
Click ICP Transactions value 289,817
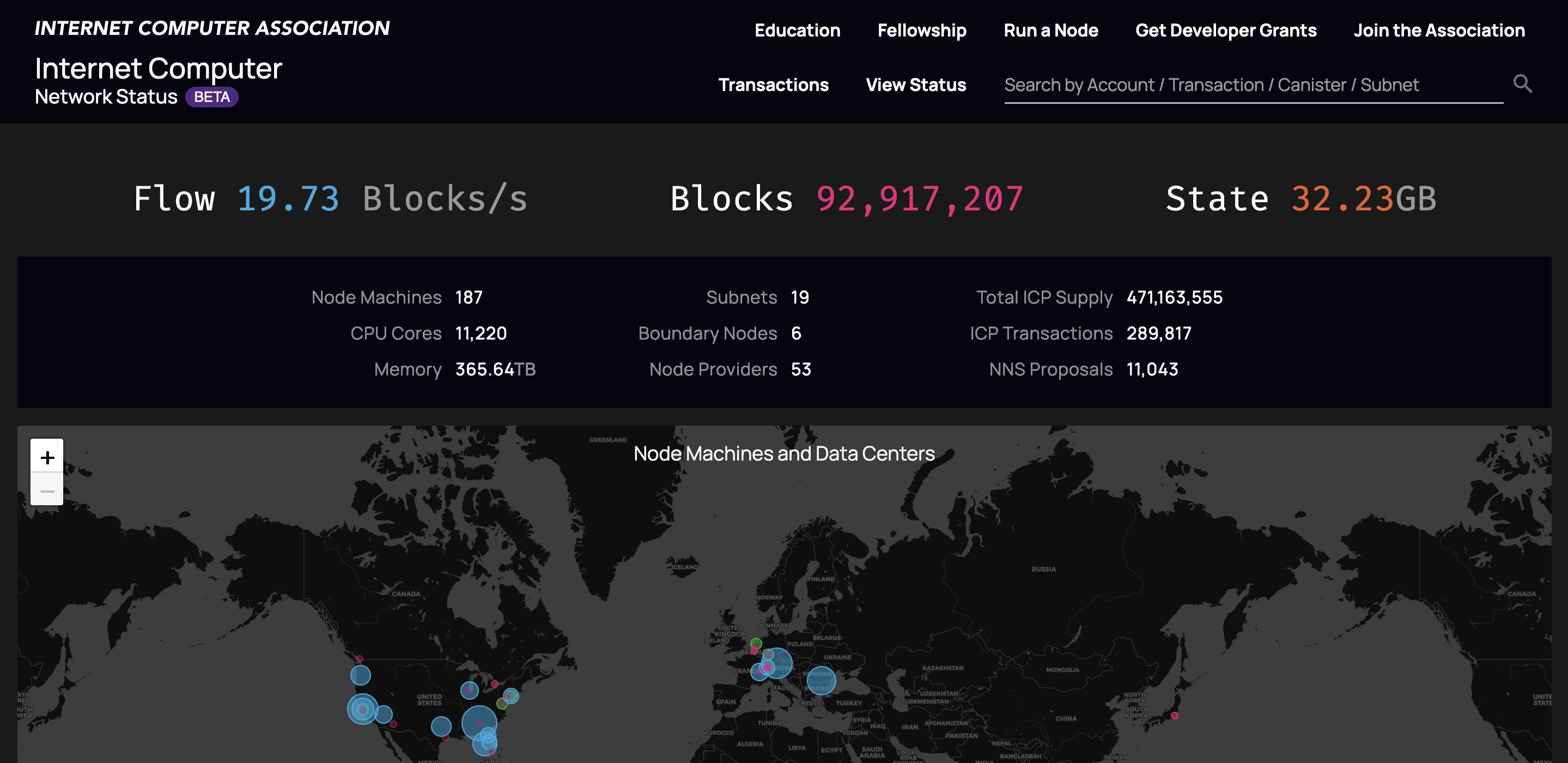pyautogui.click(x=1158, y=333)
